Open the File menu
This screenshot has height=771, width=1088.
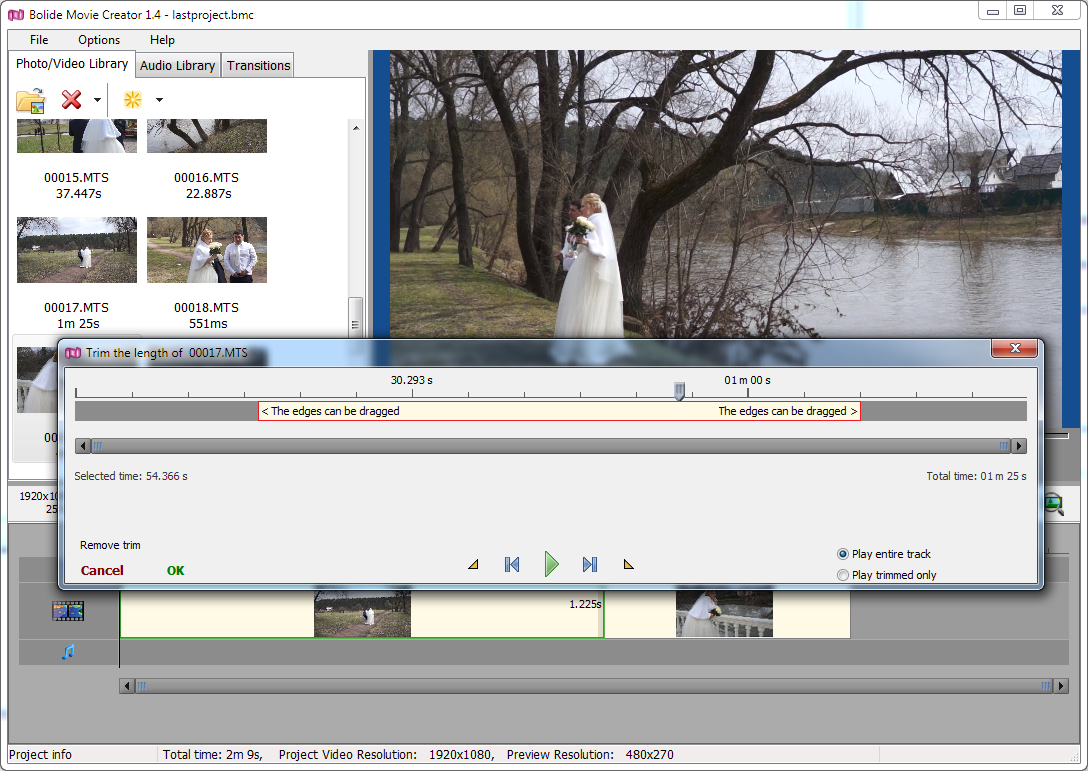click(x=39, y=40)
